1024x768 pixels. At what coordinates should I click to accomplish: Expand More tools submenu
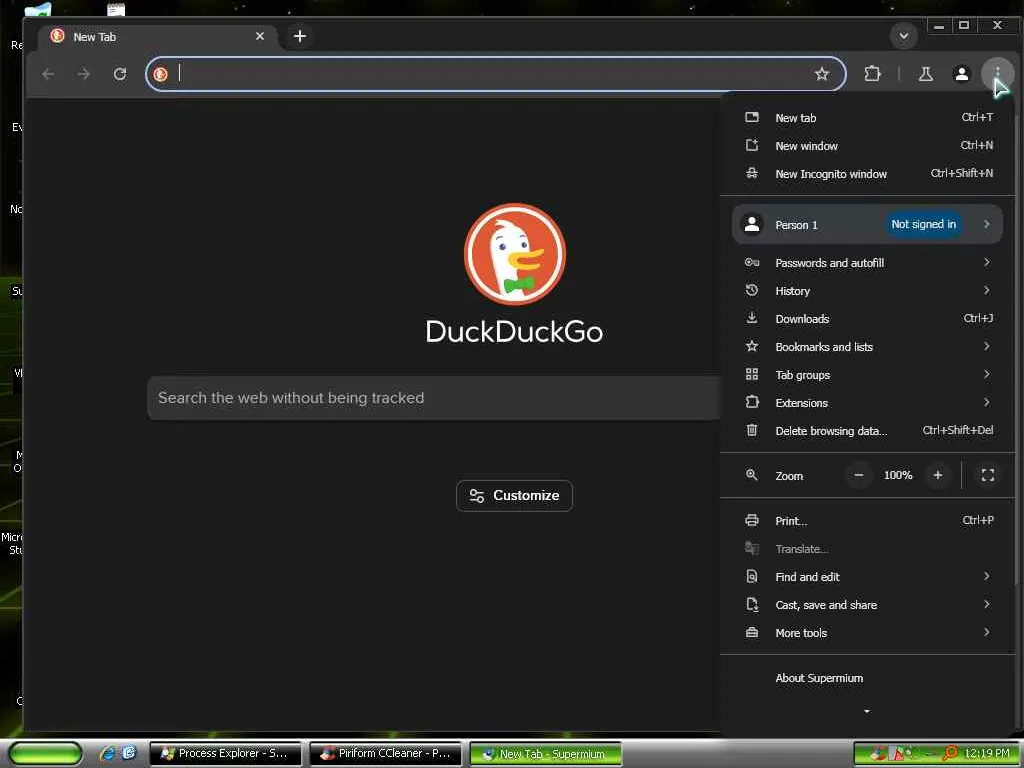coord(869,633)
